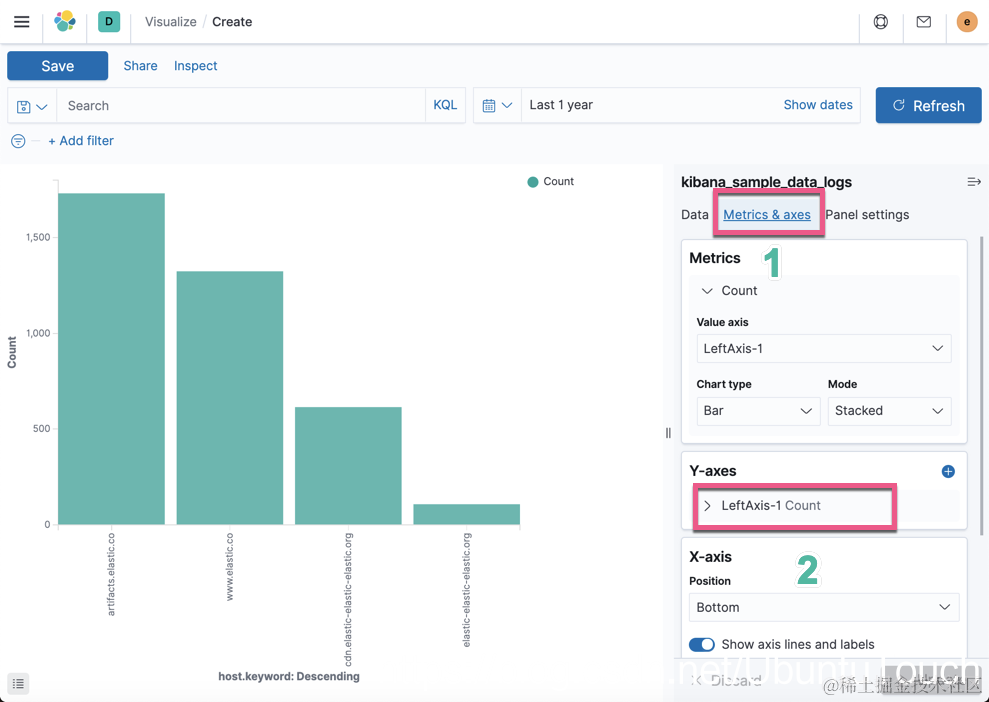Click the Count legend color dot
Screen dimensions: 989x702
[x=532, y=182]
